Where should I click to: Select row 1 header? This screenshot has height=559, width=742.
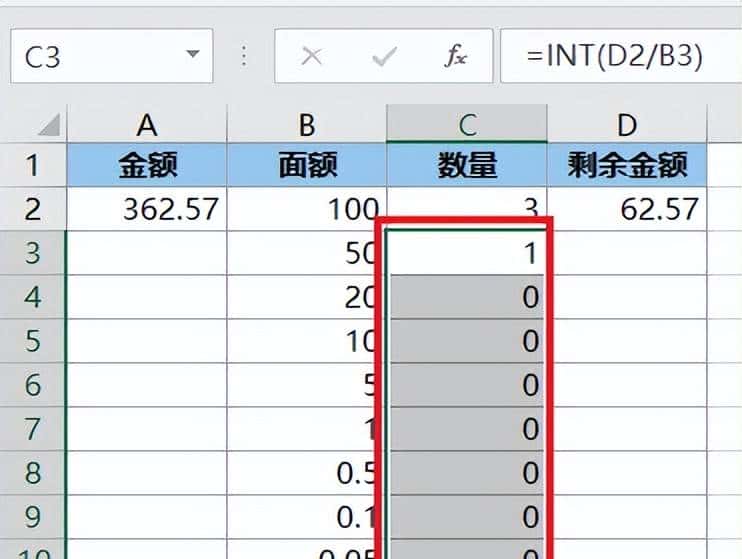(33, 165)
